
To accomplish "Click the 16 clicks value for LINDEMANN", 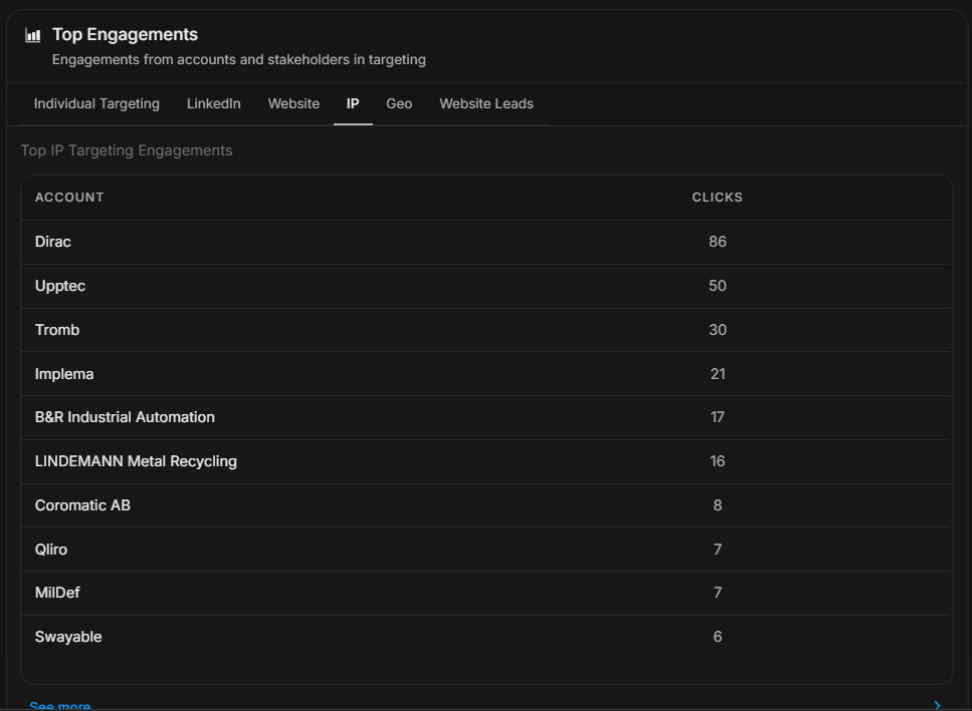I will coord(717,461).
